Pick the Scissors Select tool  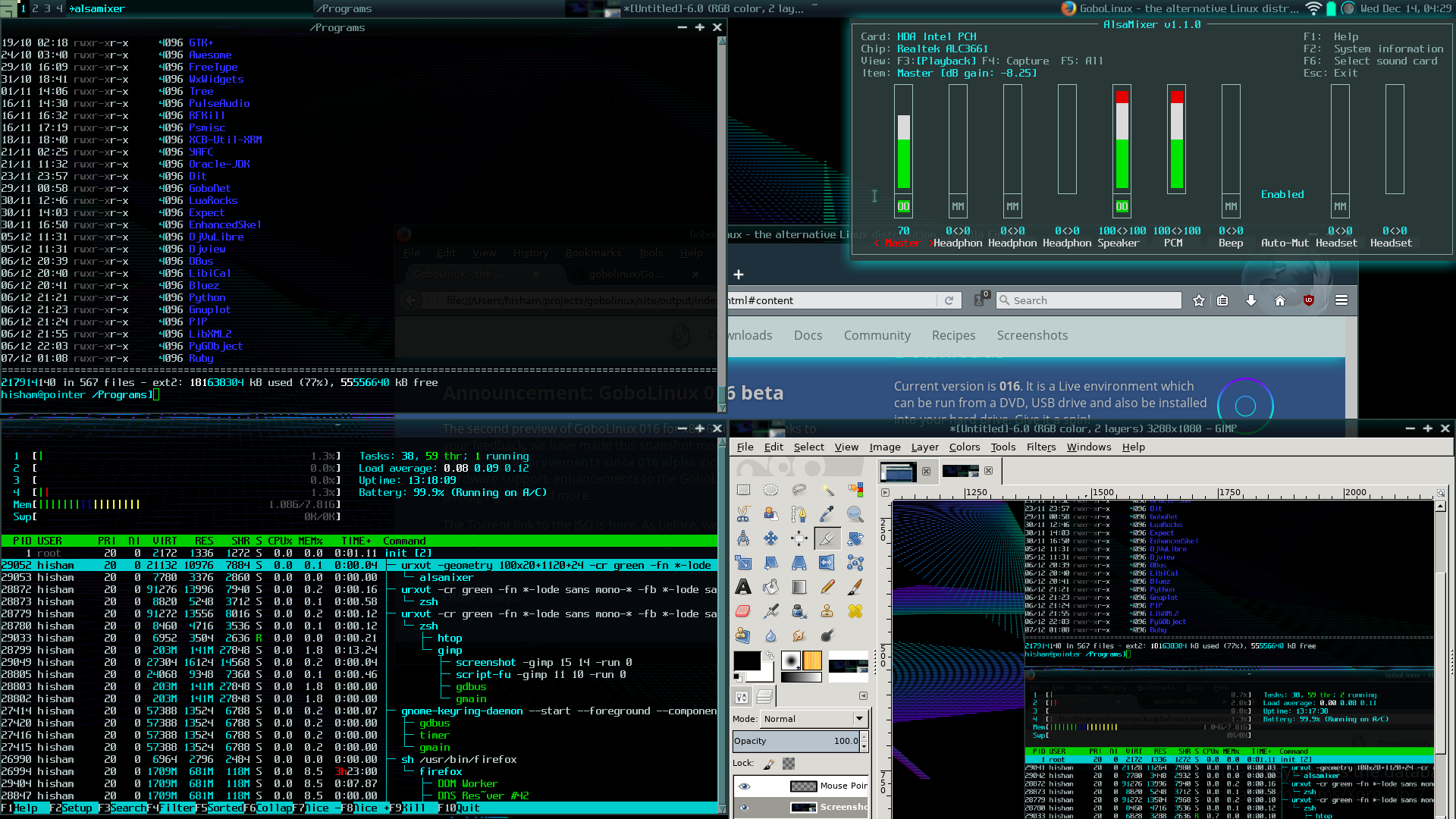pyautogui.click(x=743, y=514)
